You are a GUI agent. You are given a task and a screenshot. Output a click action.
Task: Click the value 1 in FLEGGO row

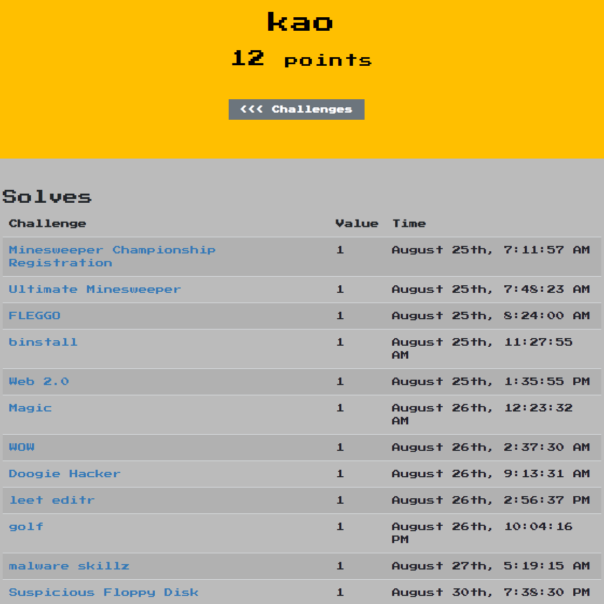(x=340, y=315)
